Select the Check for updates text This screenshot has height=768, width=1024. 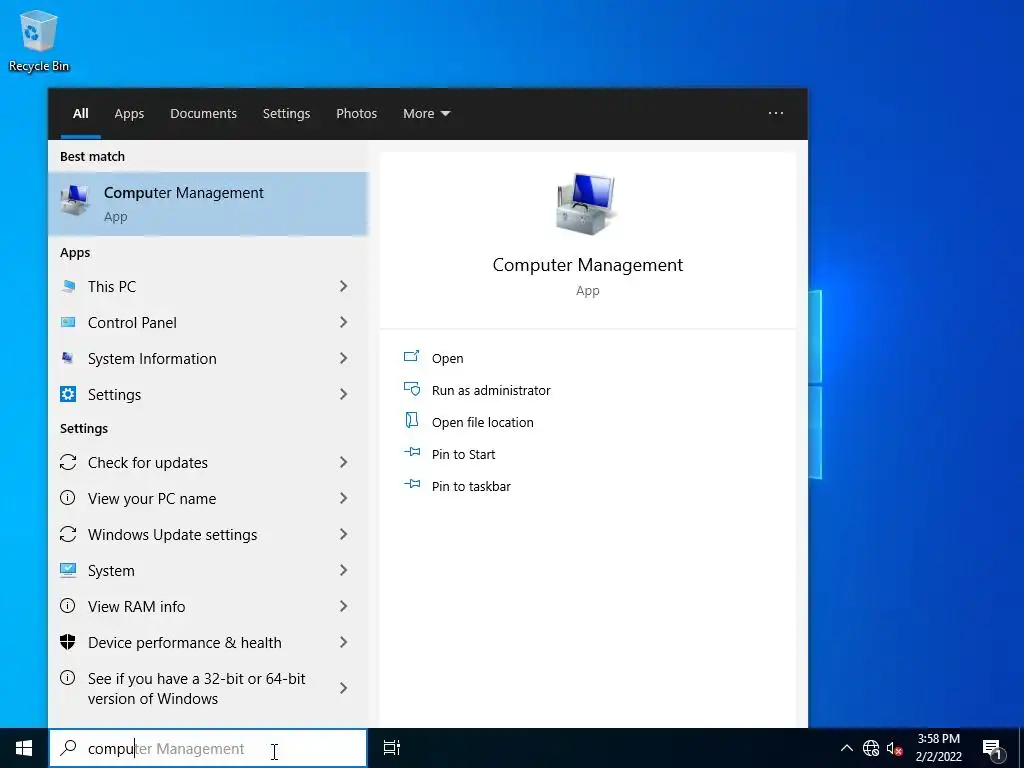148,462
